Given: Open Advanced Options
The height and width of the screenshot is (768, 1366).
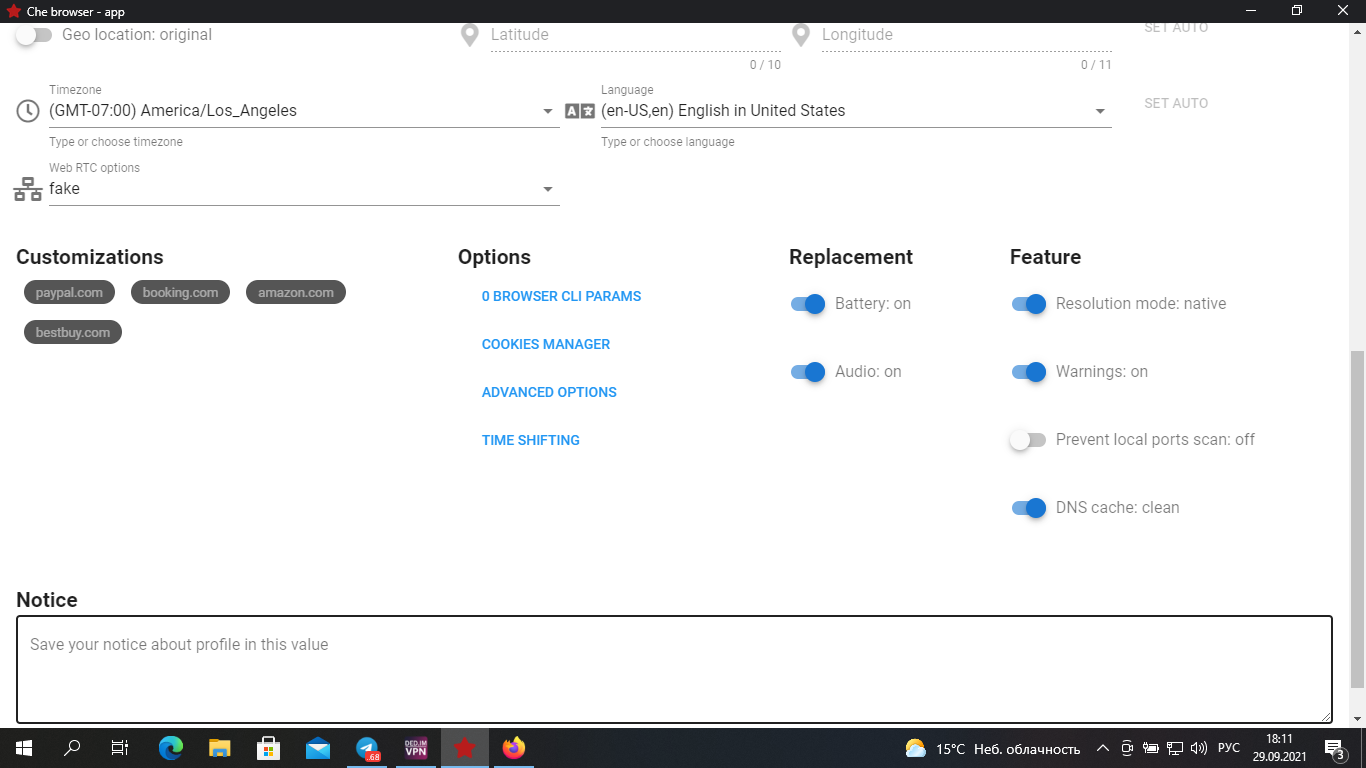Looking at the screenshot, I should pos(549,392).
